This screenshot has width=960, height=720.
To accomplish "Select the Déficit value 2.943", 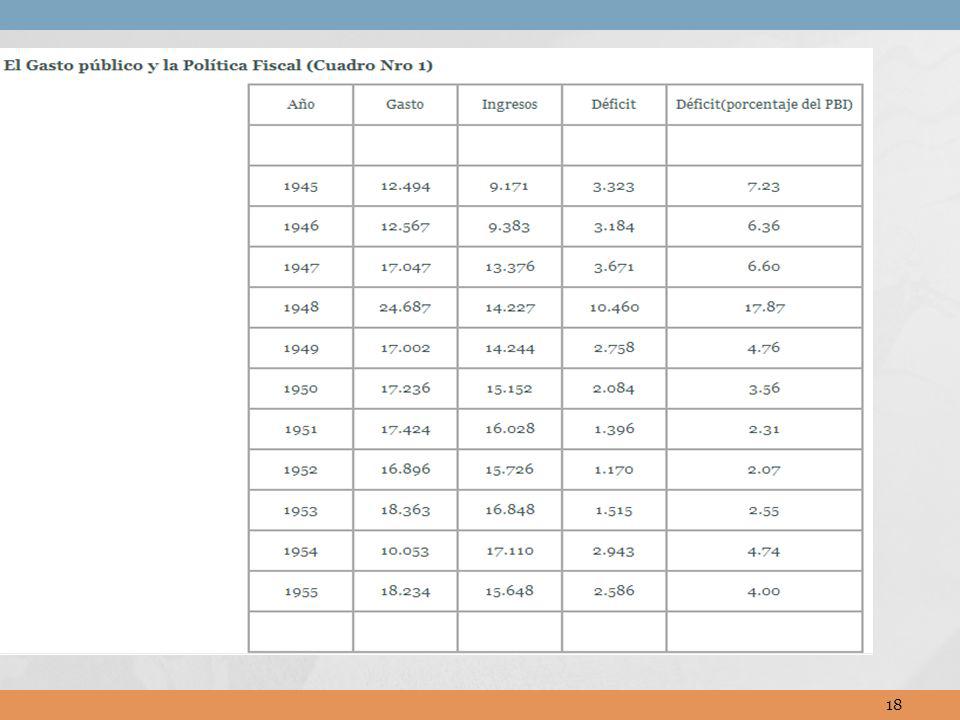I will point(613,551).
